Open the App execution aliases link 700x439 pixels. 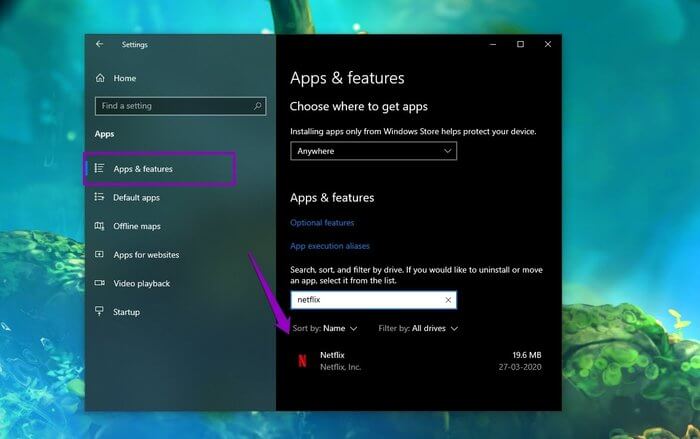tap(330, 246)
